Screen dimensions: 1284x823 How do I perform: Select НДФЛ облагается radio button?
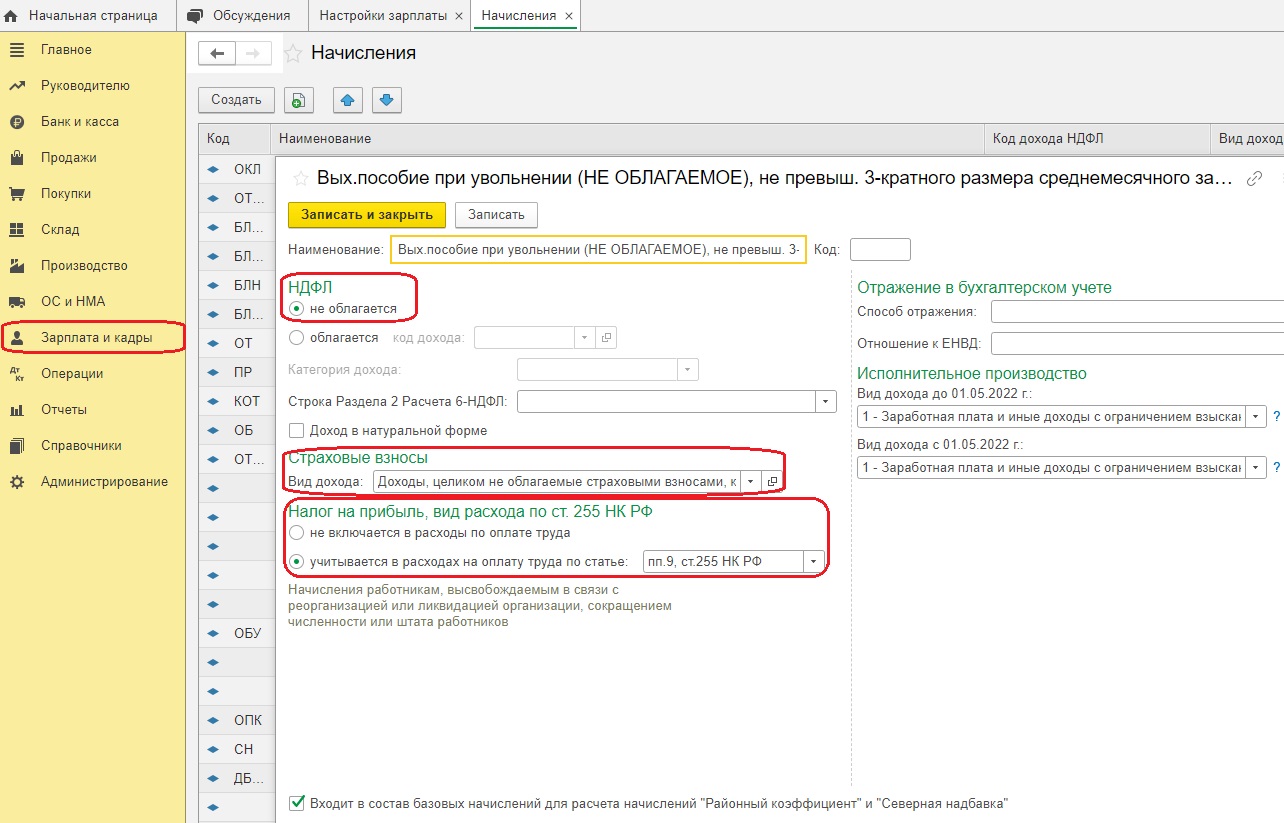click(296, 338)
